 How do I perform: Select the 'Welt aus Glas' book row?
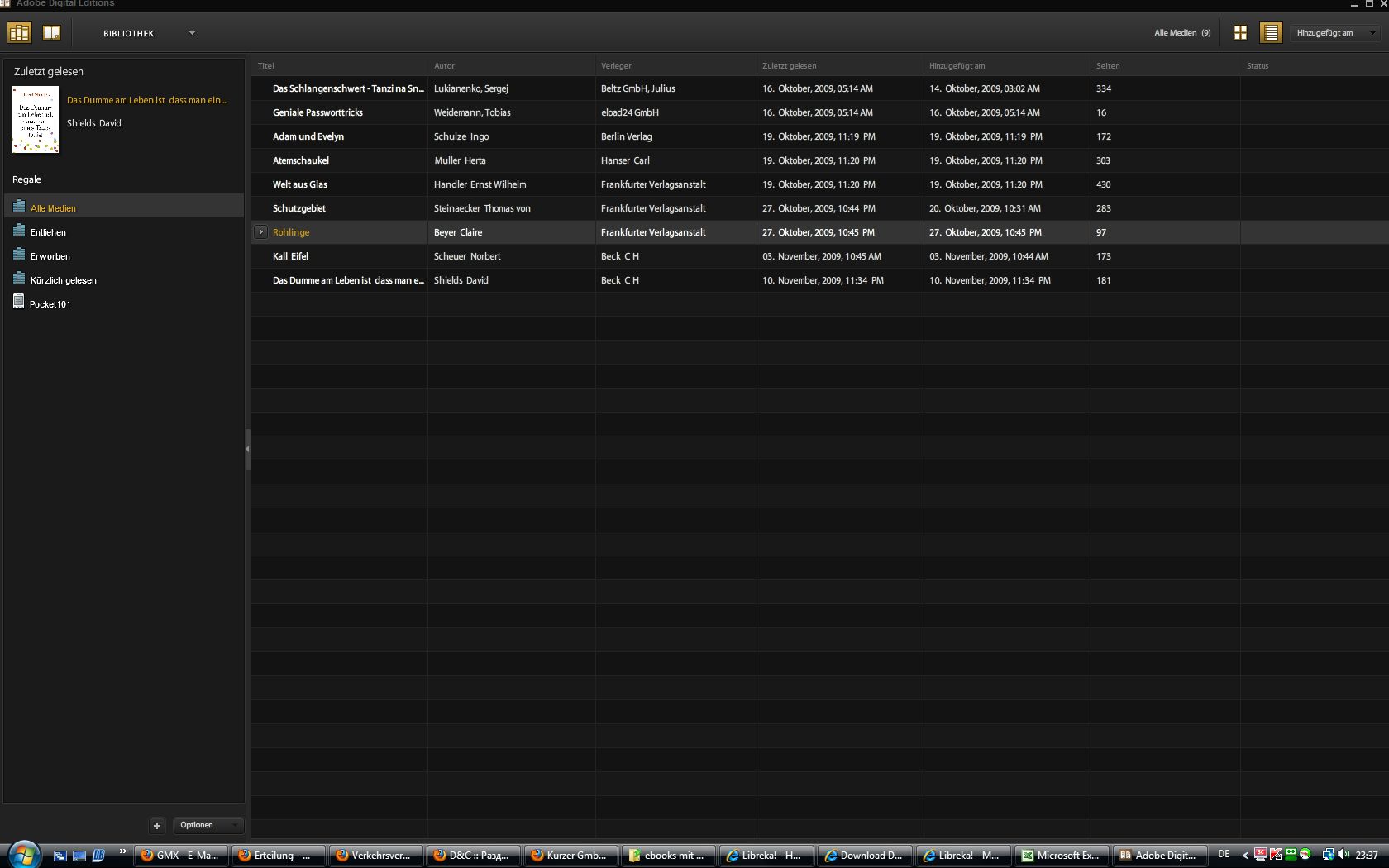pos(820,184)
